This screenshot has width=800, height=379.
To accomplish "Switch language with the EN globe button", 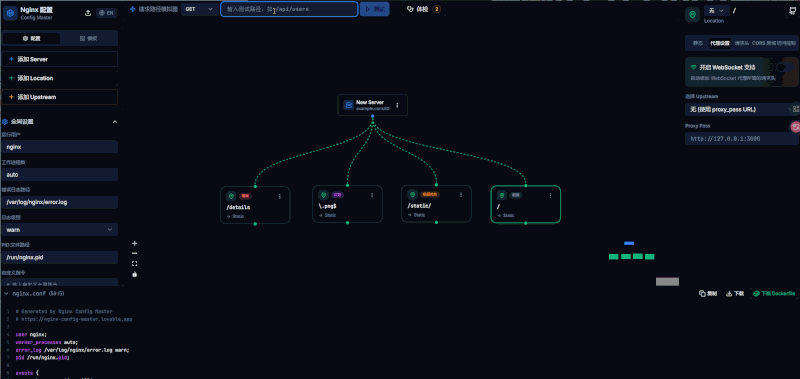I will click(106, 13).
